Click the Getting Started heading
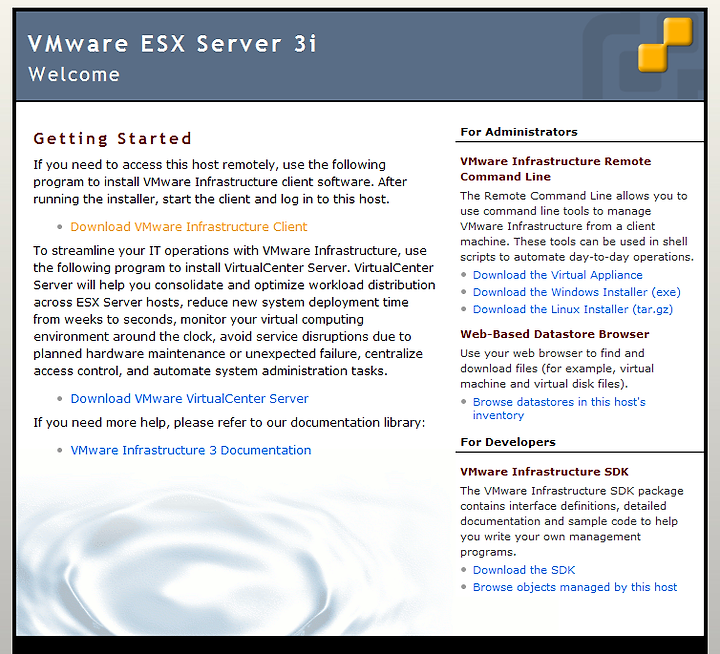Viewport: 720px width, 654px height. pyautogui.click(x=112, y=139)
